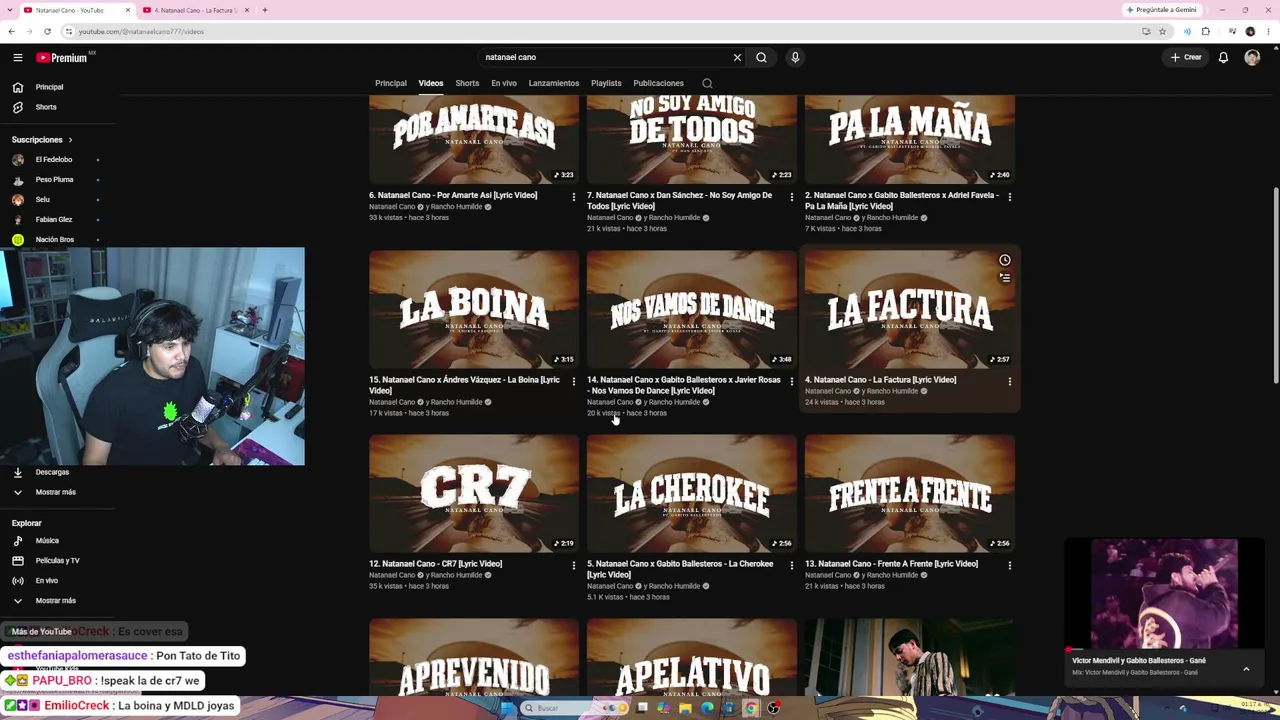Add La Factura to the queue
This screenshot has height=720, width=1280.
[1005, 278]
